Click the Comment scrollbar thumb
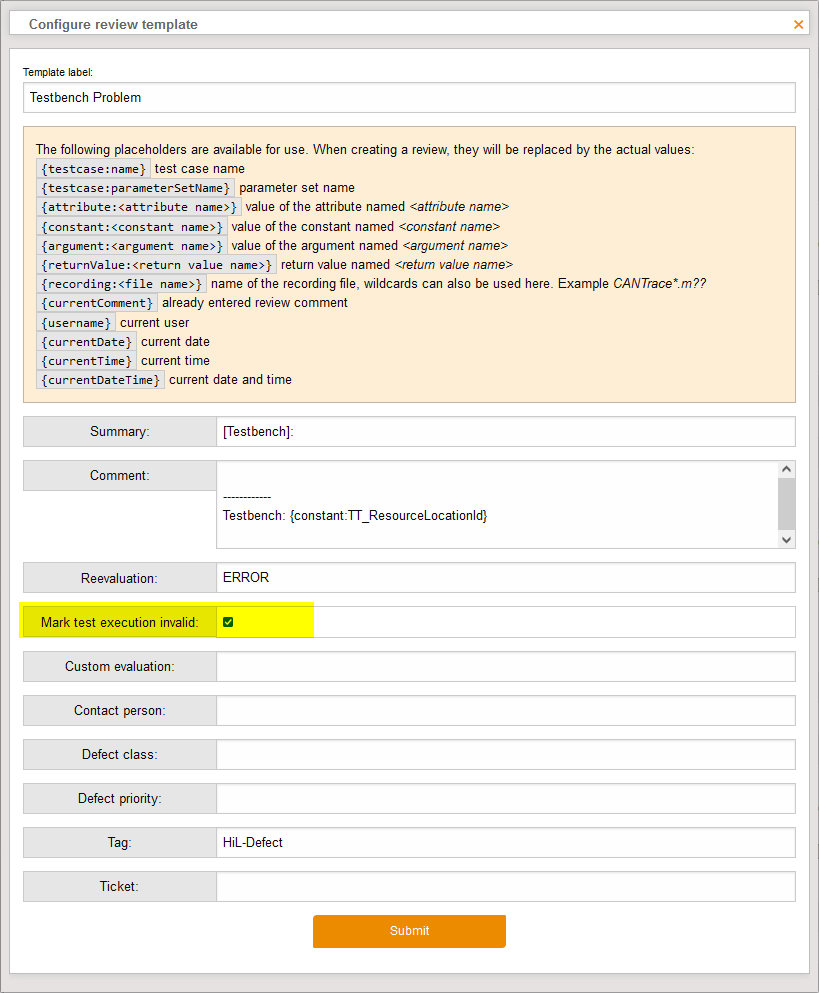Image resolution: width=819 pixels, height=993 pixels. click(x=786, y=503)
